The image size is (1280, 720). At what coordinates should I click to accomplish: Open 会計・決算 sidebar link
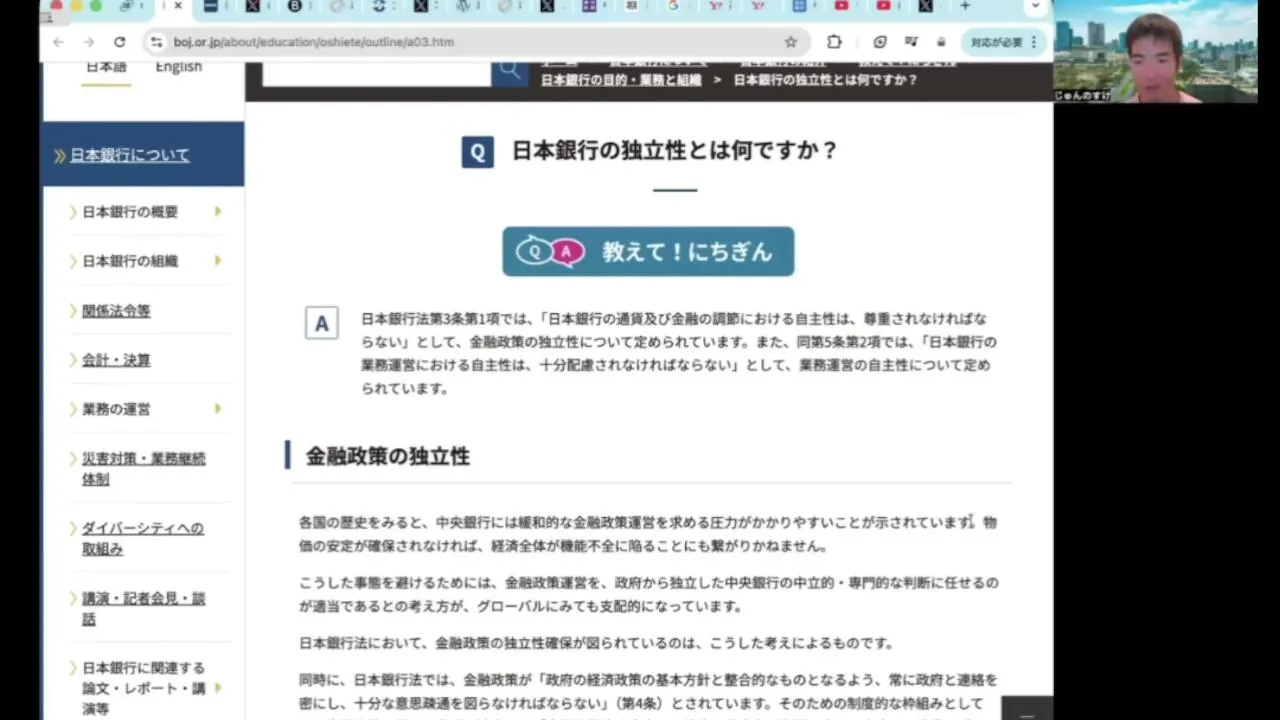[x=116, y=360]
